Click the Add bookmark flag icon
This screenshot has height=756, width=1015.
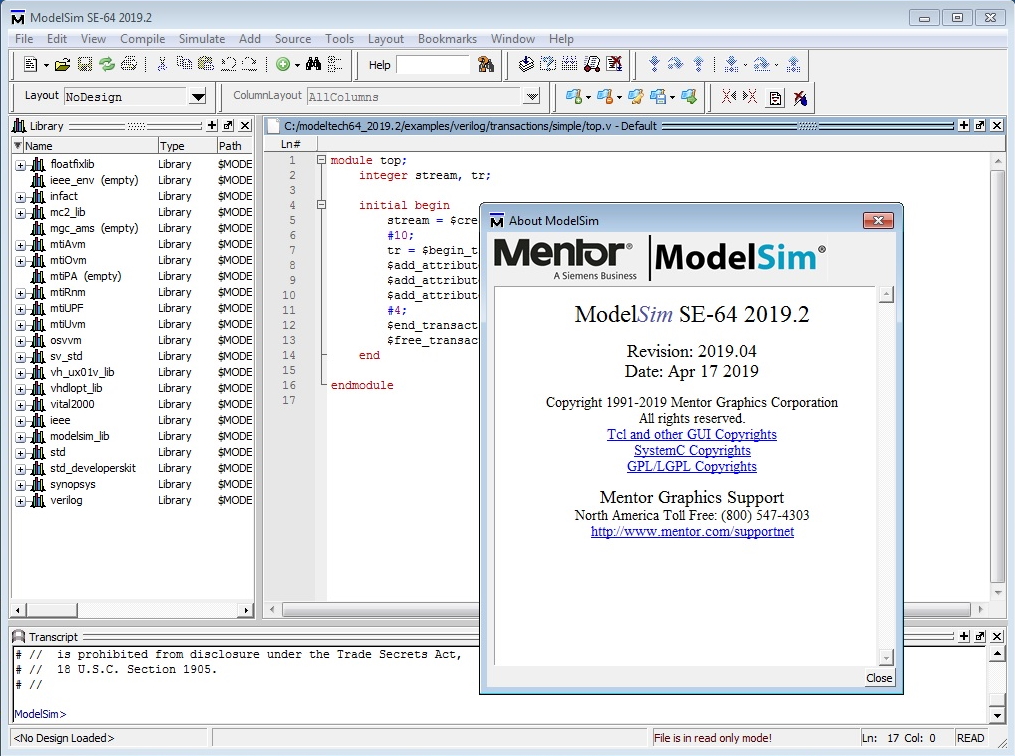pos(574,97)
